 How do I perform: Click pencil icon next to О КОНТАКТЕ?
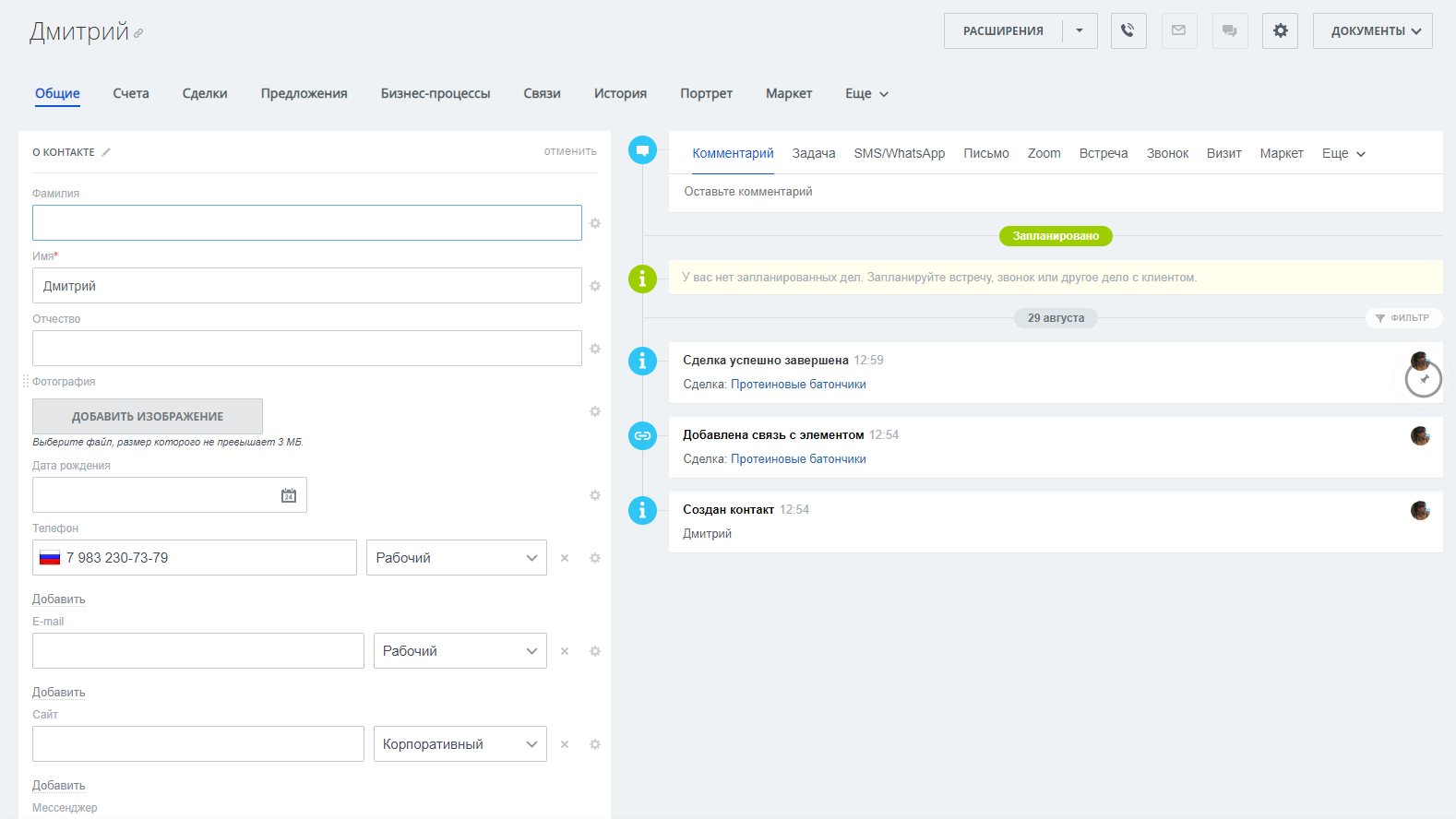(106, 152)
